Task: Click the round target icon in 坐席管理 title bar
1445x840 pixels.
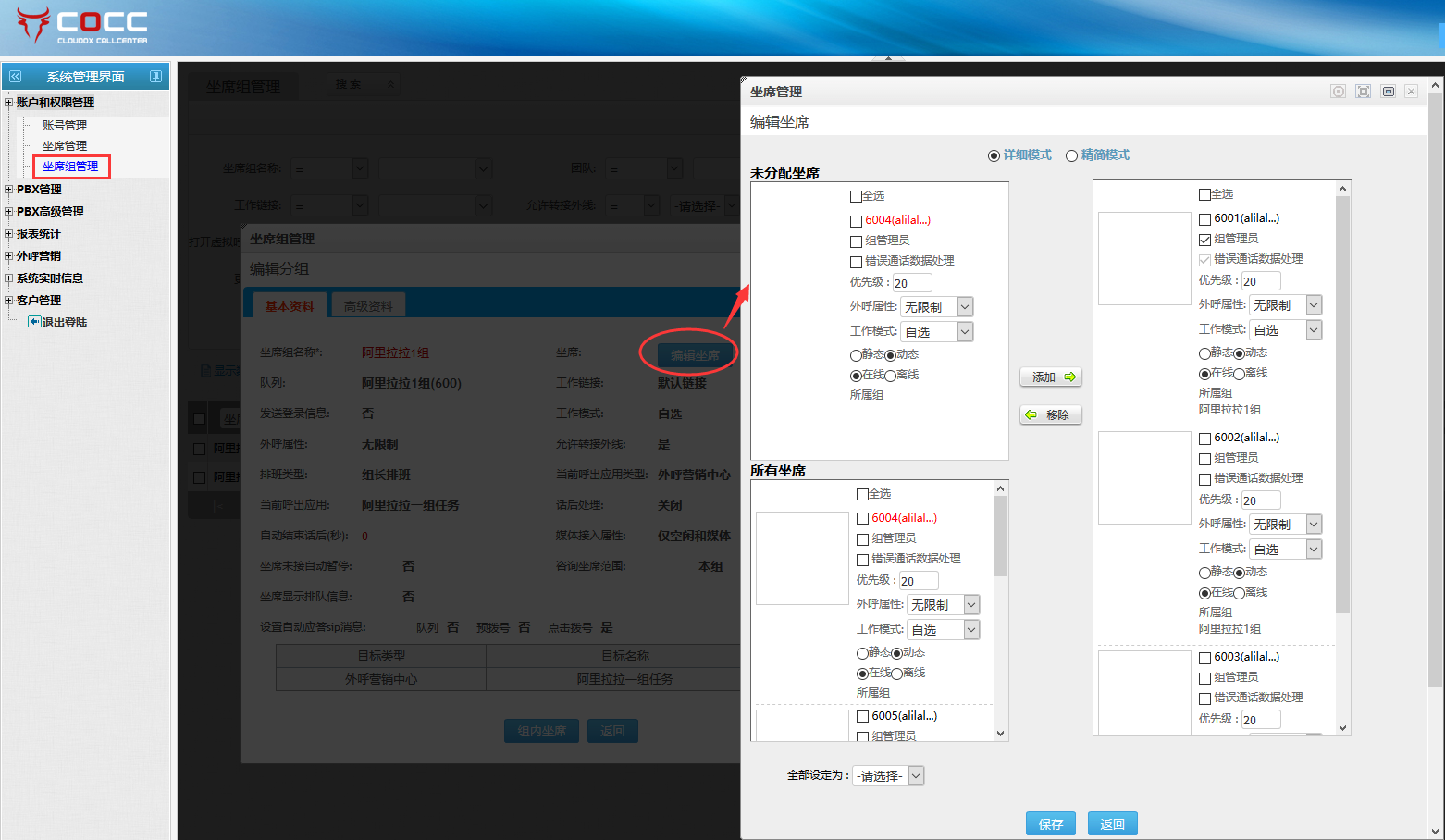Action: tap(1338, 92)
